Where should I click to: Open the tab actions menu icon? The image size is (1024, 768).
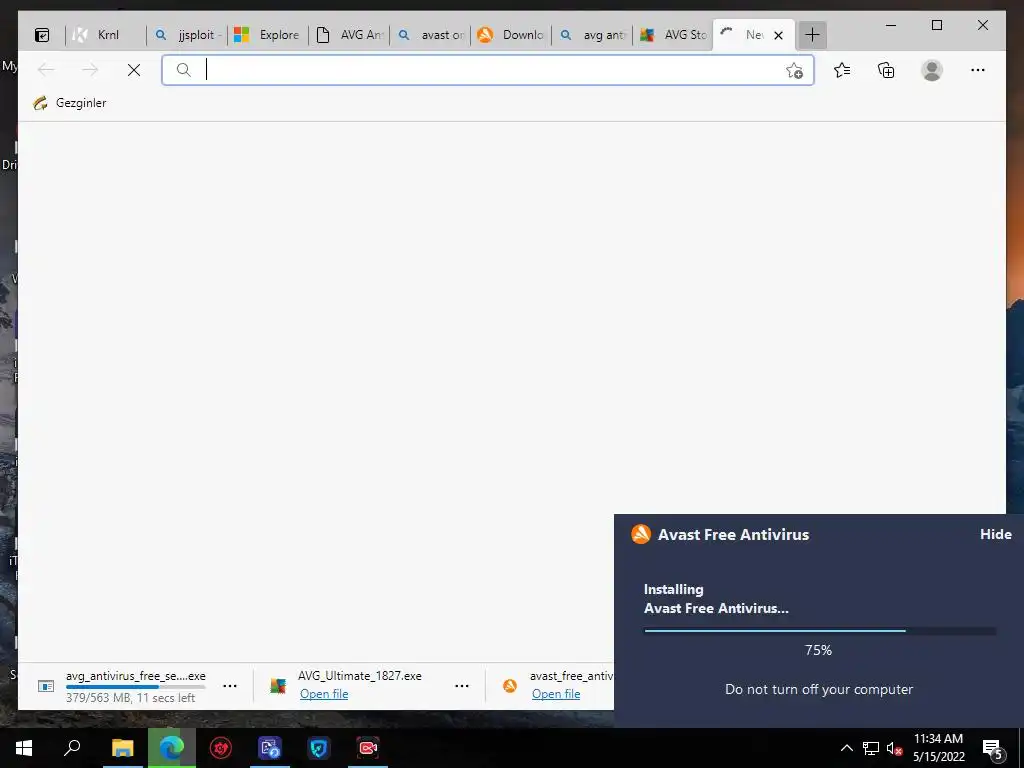[x=42, y=35]
